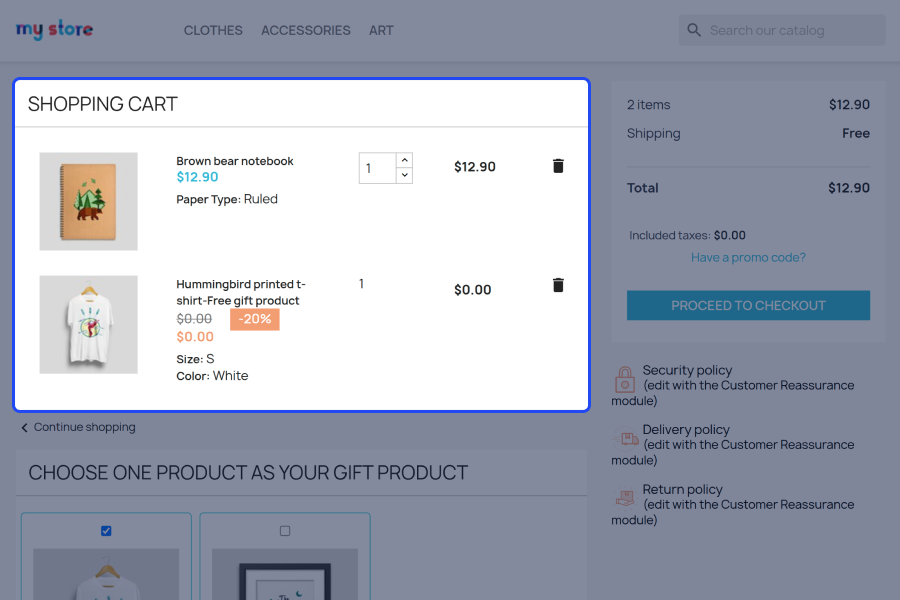900x600 pixels.
Task: Click the -20% discount badge
Action: (x=255, y=319)
